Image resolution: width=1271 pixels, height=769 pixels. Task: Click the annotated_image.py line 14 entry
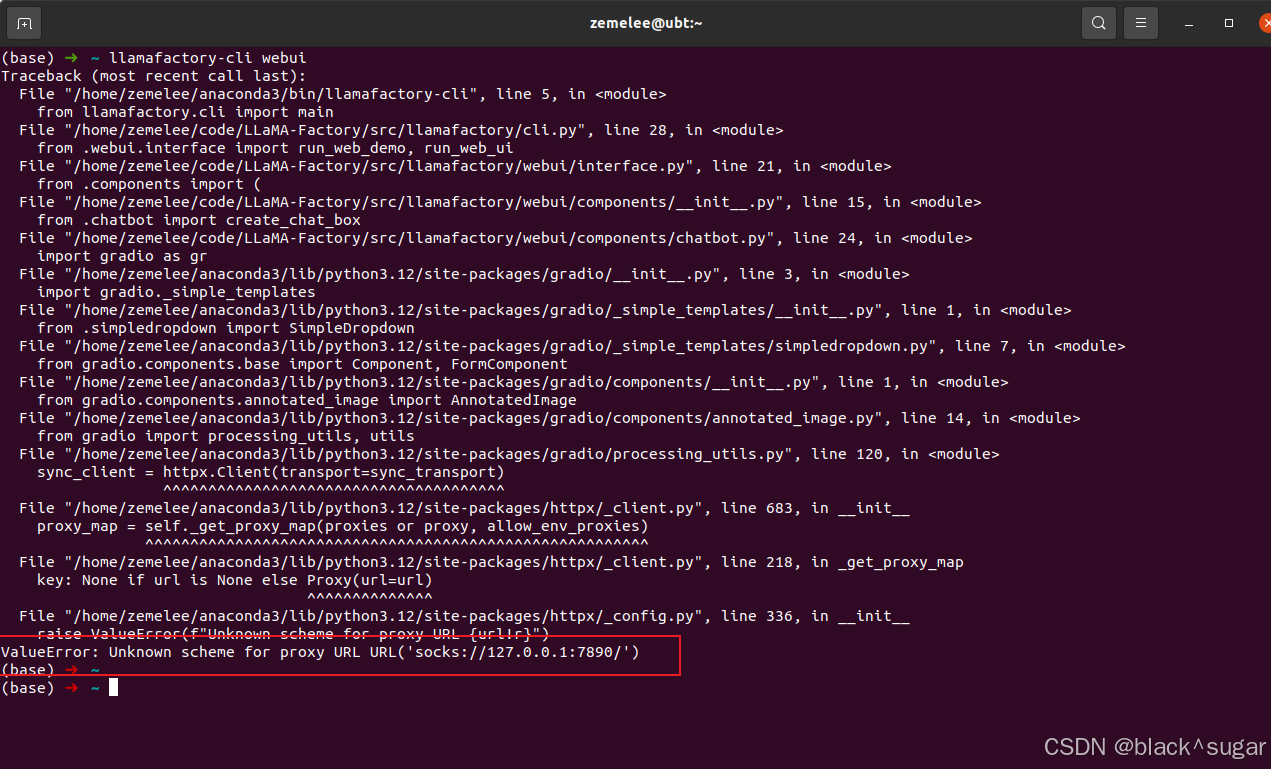point(550,418)
